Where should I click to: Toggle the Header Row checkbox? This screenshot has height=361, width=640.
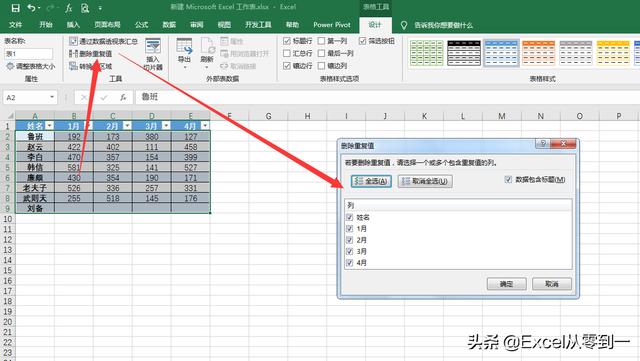[x=287, y=41]
